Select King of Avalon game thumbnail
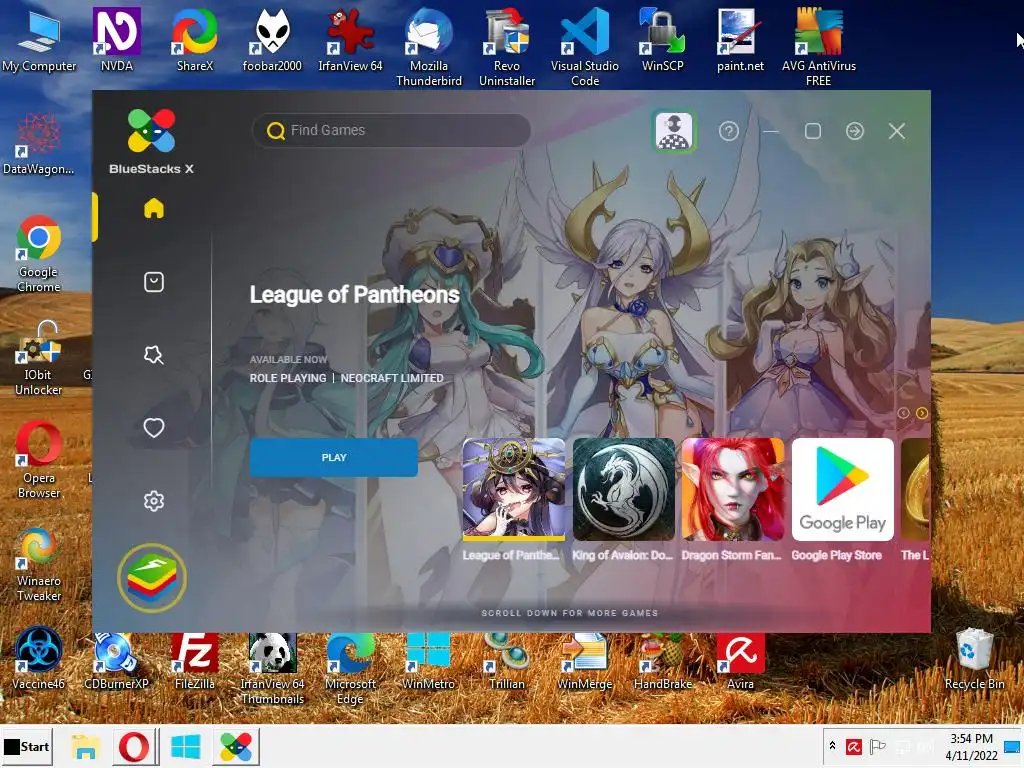Screen dimensions: 1024x768 pos(624,489)
